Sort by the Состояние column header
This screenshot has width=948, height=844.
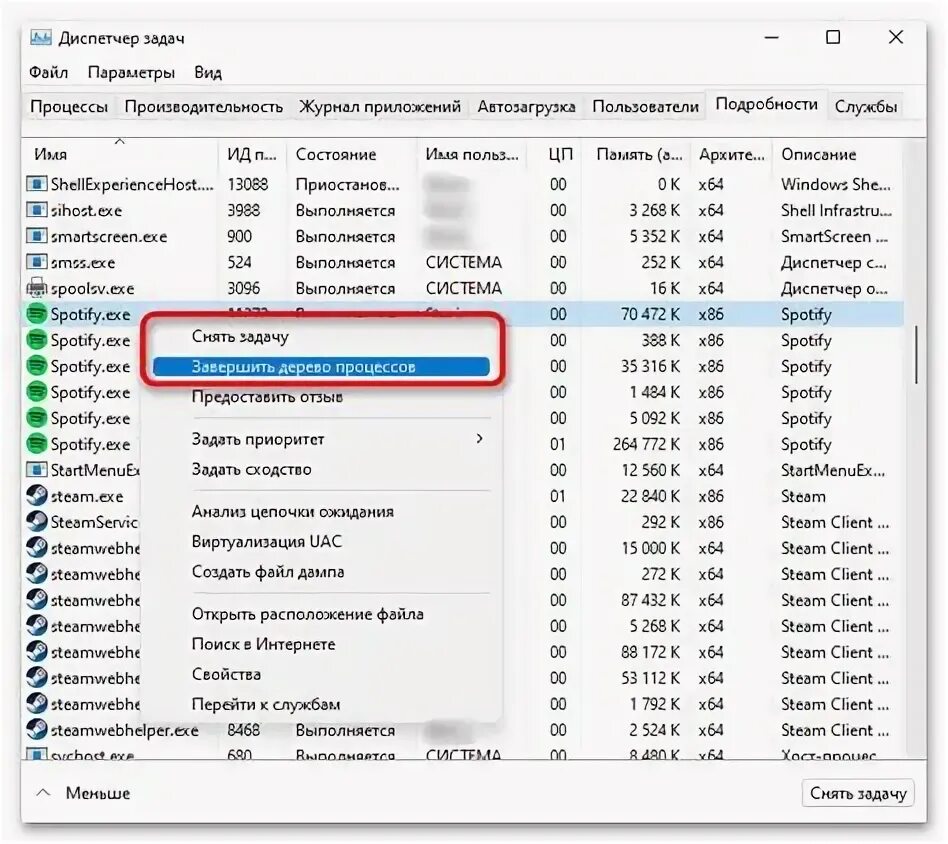click(x=351, y=154)
